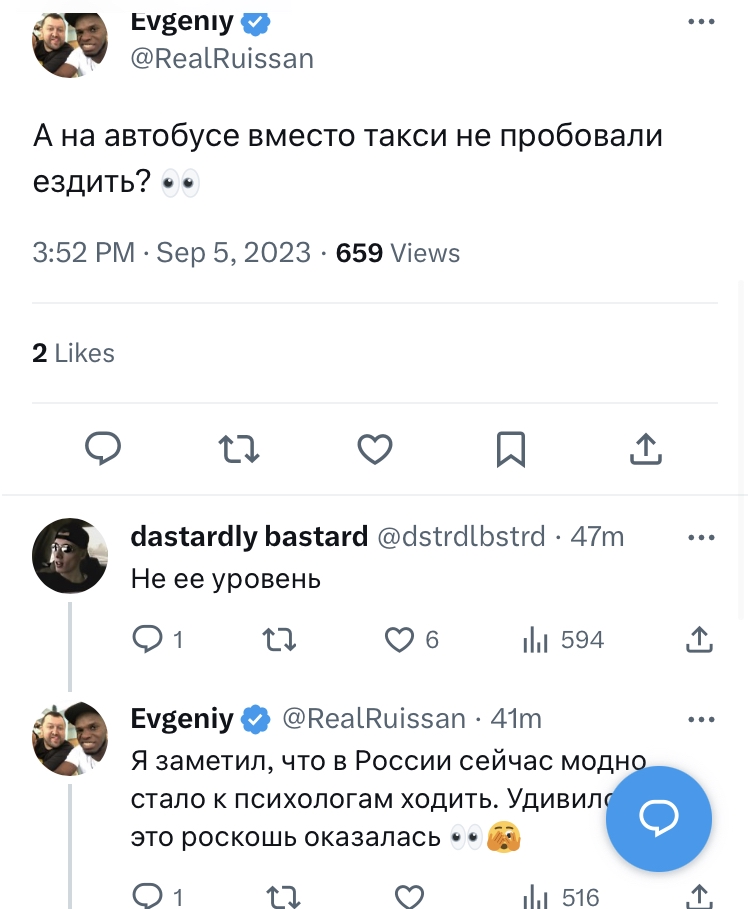The width and height of the screenshot is (750, 909).
Task: Open Evgeniy's avatar in the reply thread
Action: (70, 738)
